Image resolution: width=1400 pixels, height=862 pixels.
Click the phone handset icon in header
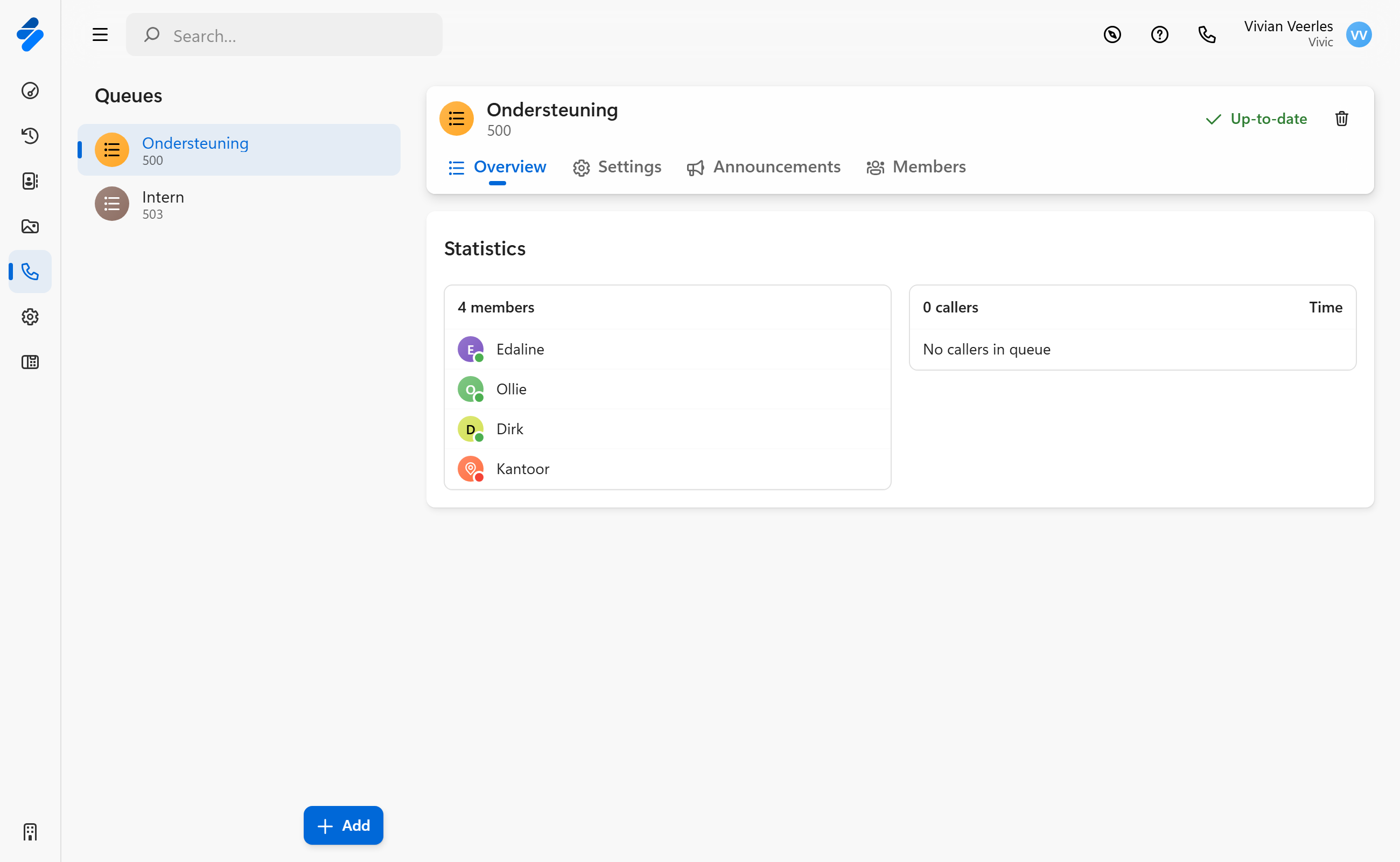[x=1206, y=35]
